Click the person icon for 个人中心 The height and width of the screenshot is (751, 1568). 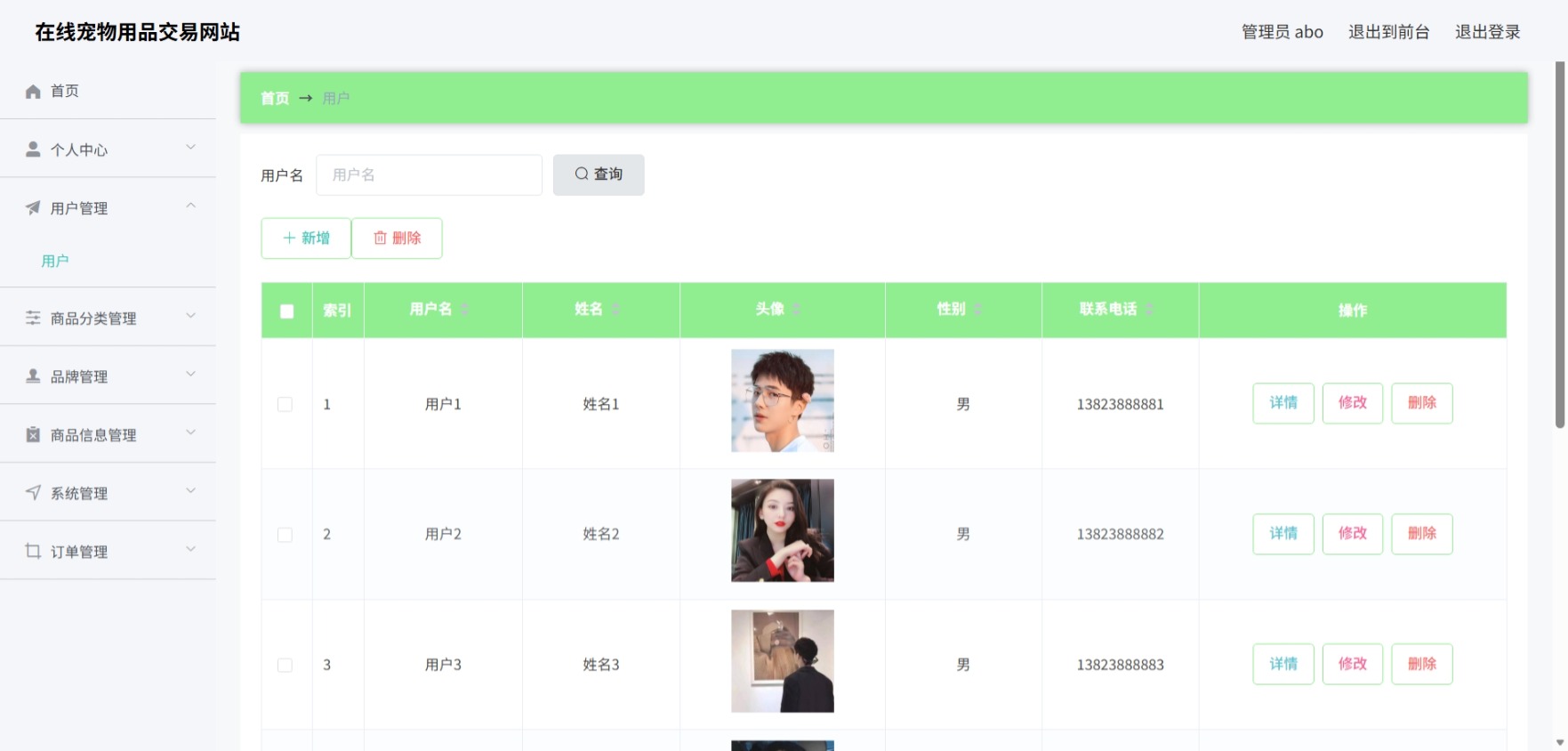click(33, 149)
